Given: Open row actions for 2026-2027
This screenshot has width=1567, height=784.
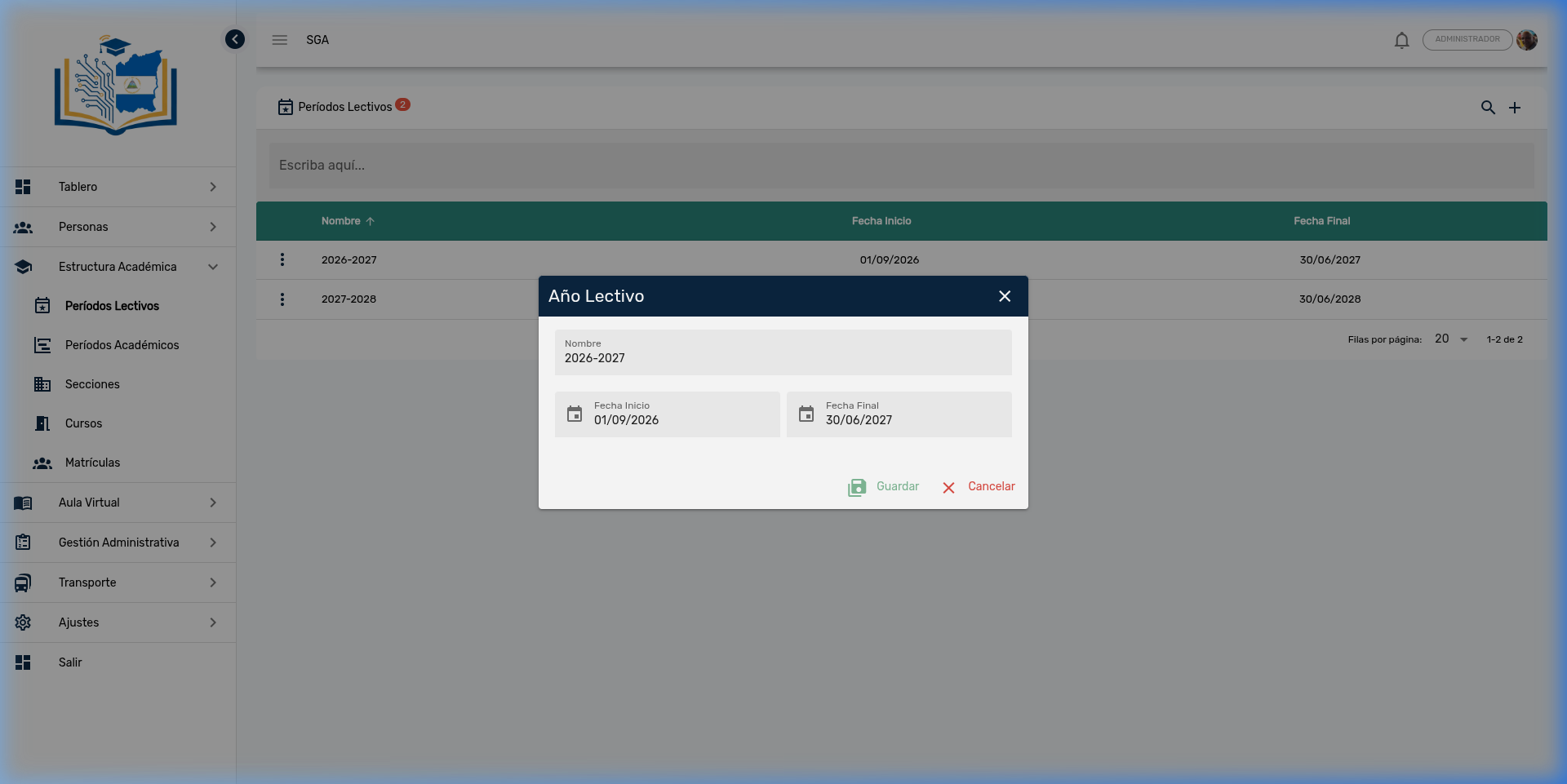Looking at the screenshot, I should pos(282,259).
